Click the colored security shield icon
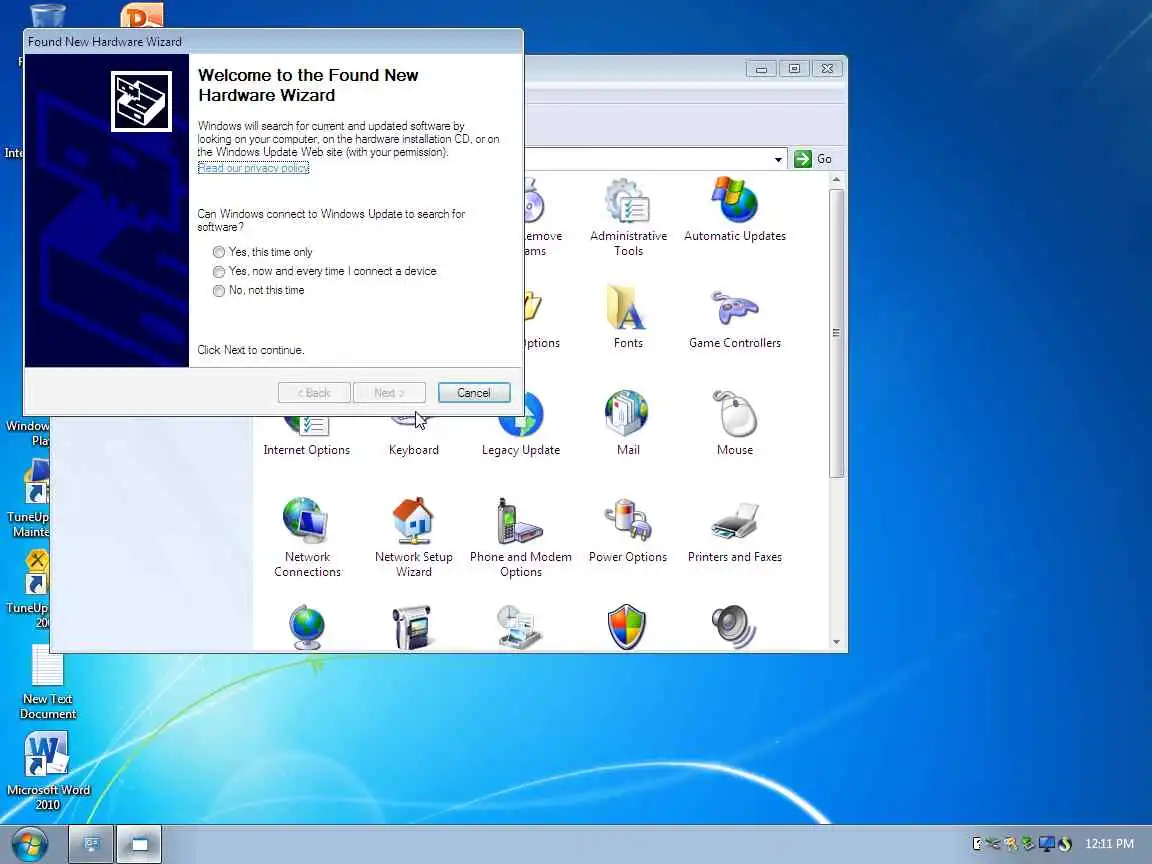Screen dimensions: 1152x864 click(627, 627)
